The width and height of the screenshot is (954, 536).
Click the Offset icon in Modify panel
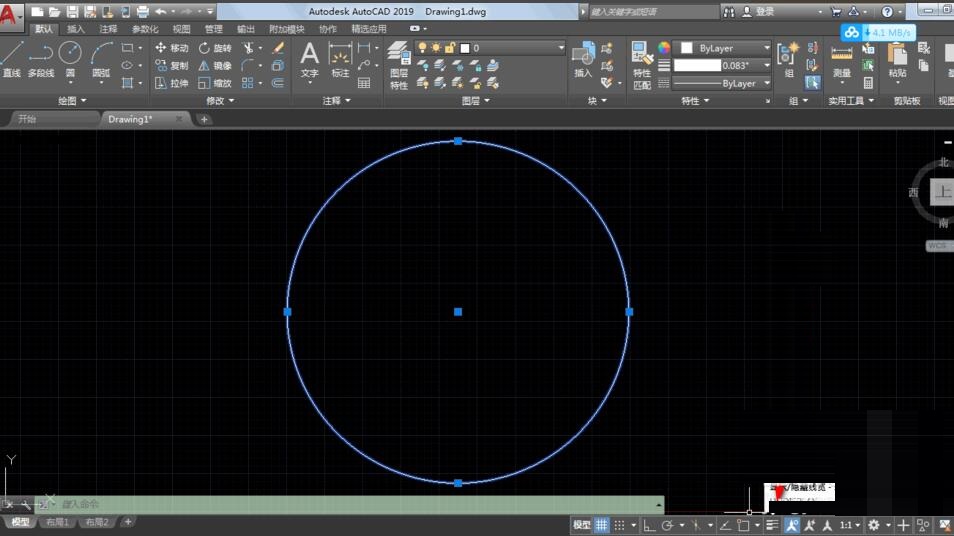(x=278, y=83)
